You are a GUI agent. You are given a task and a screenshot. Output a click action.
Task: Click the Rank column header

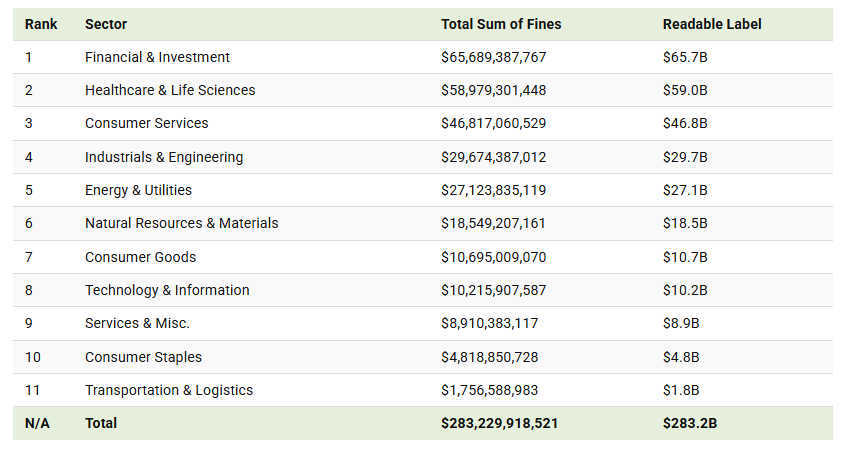[x=41, y=24]
